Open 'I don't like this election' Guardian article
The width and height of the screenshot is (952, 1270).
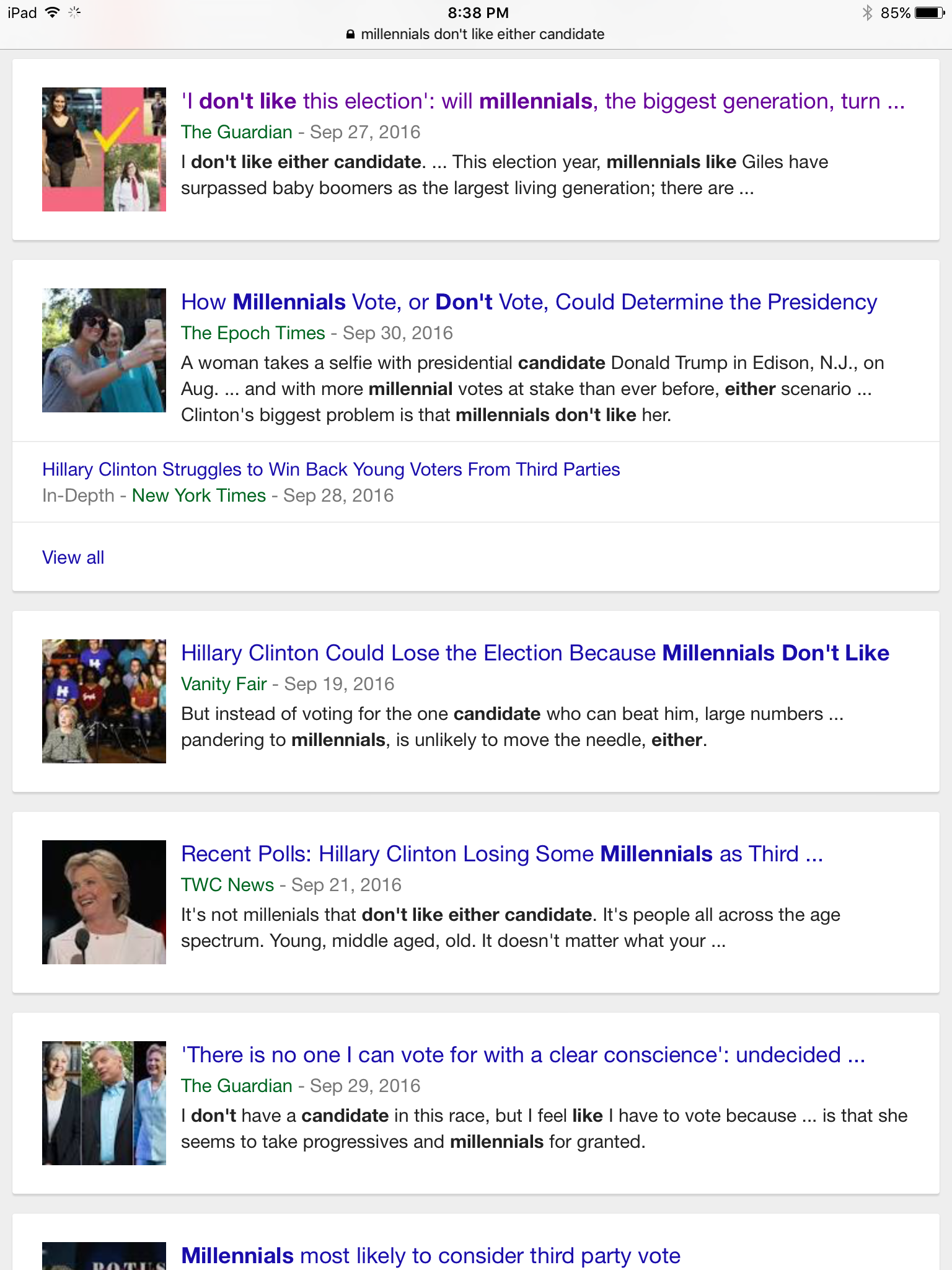(543, 101)
